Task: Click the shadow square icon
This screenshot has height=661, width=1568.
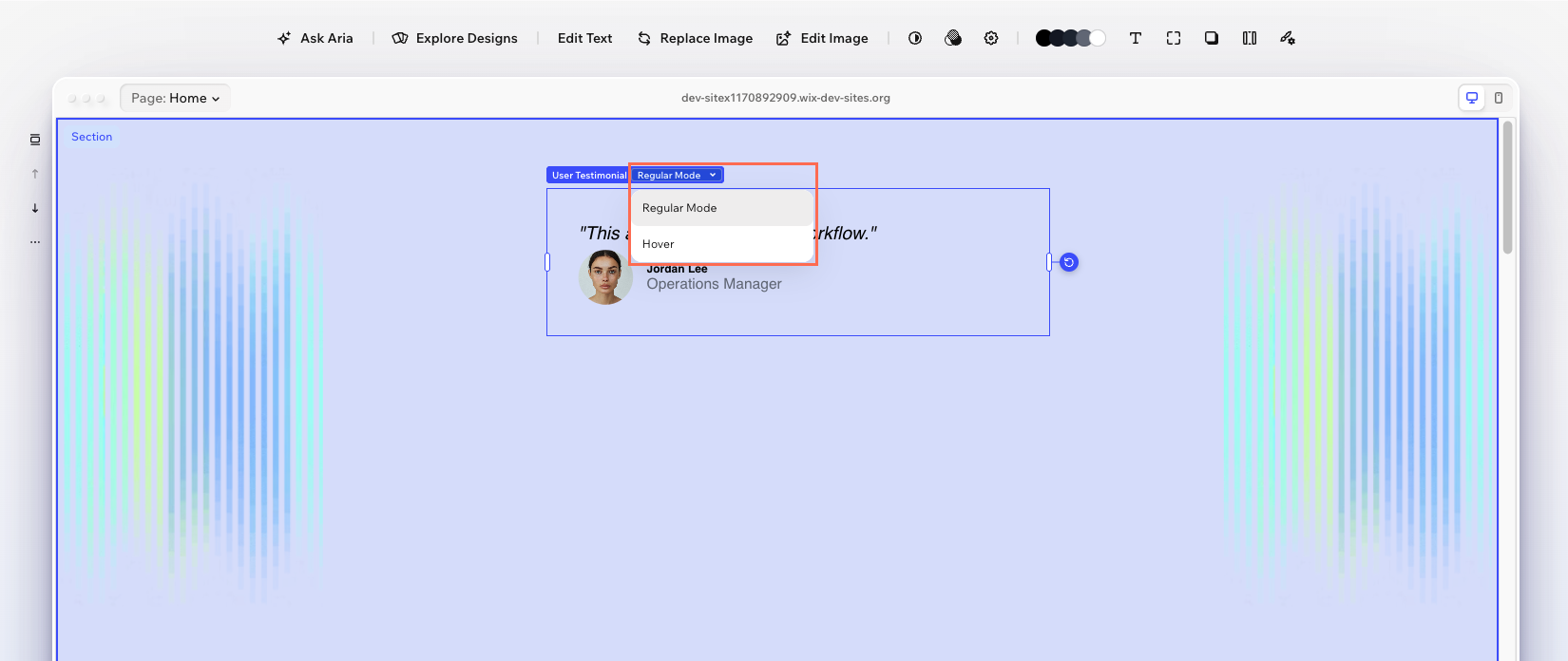Action: 1212,38
